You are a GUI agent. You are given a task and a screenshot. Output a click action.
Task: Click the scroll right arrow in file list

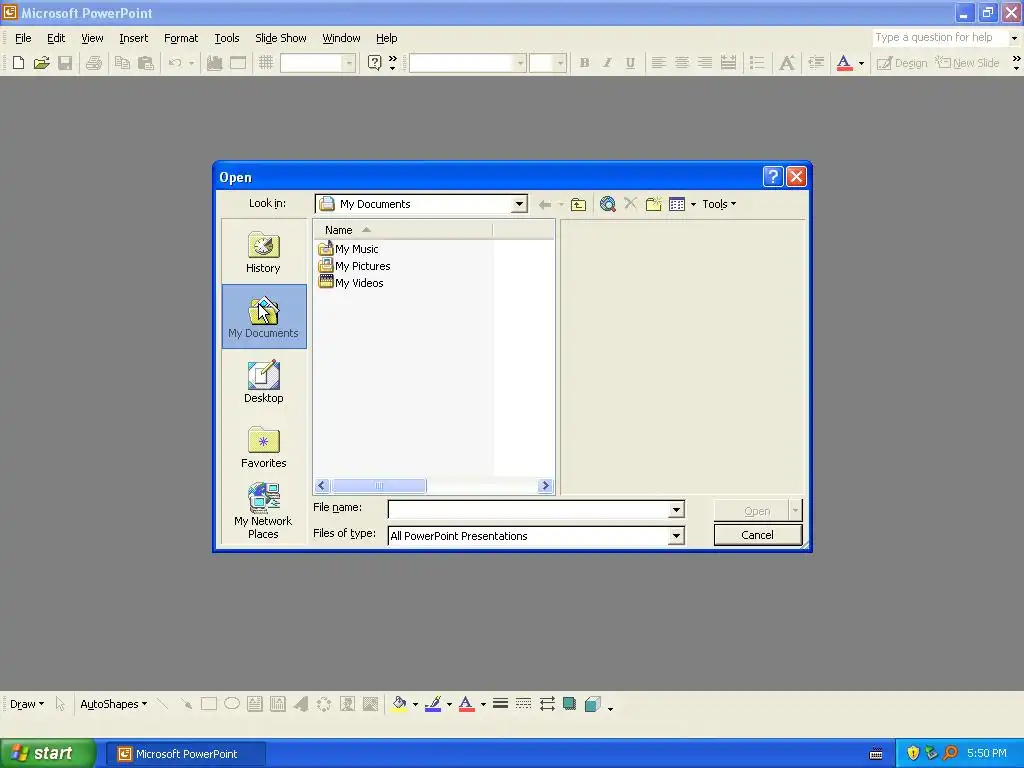coord(545,485)
